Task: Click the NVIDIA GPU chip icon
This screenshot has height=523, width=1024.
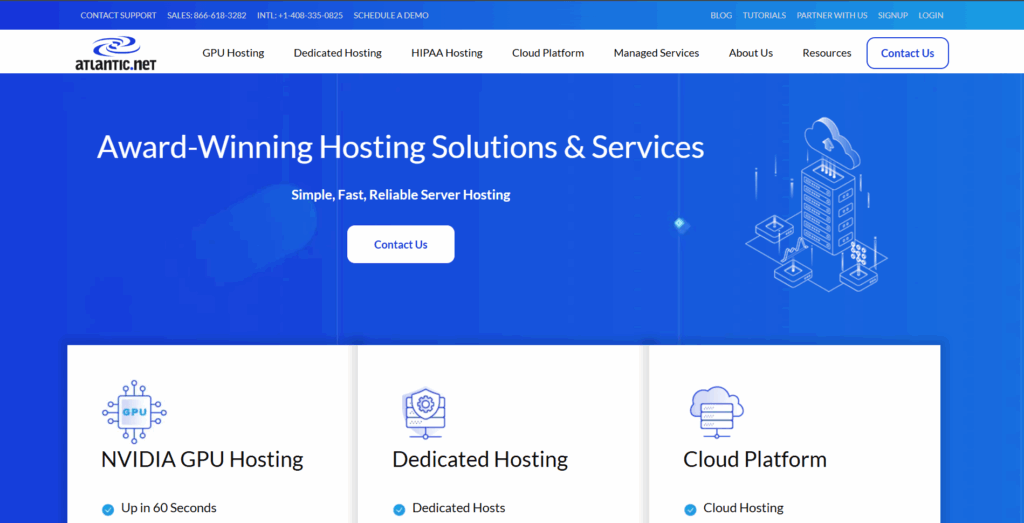Action: point(134,411)
